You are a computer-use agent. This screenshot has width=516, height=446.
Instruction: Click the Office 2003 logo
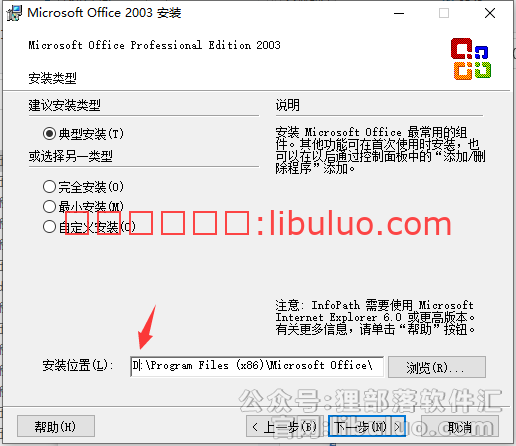coord(471,59)
